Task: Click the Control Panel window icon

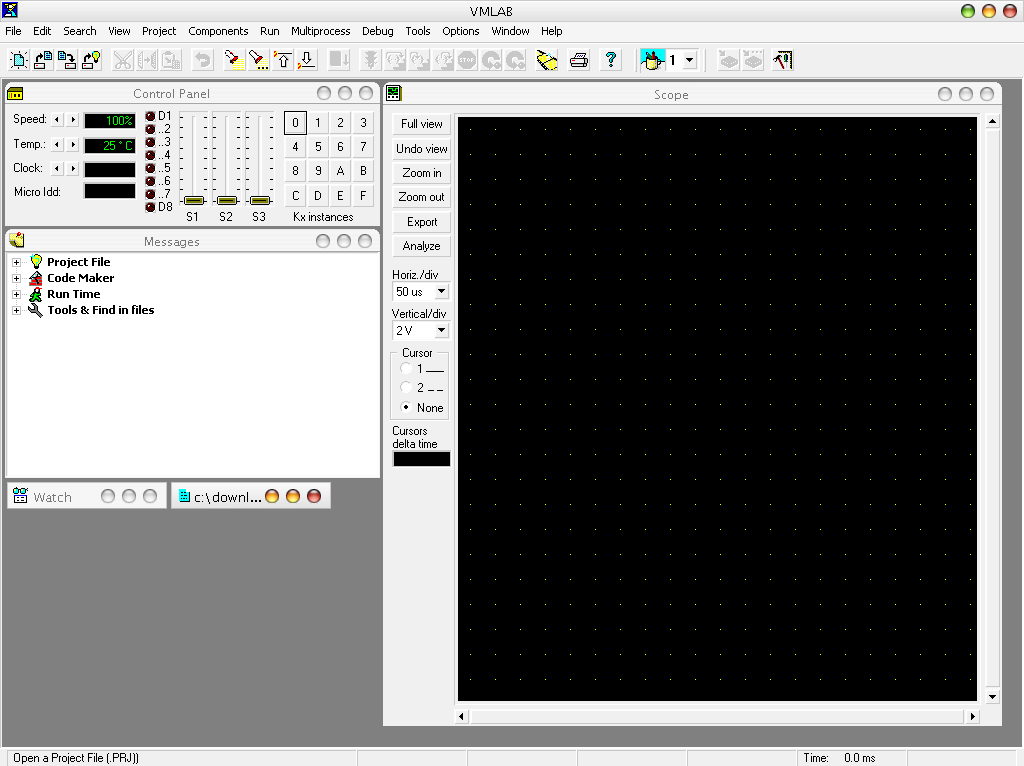Action: 15,94
